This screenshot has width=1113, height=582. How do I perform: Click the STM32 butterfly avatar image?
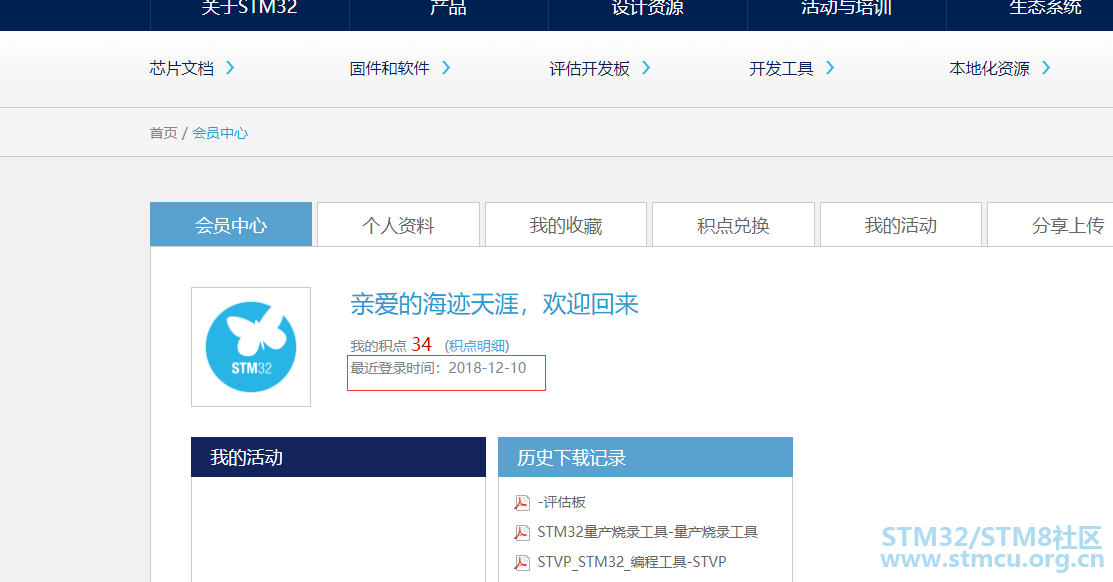pyautogui.click(x=251, y=347)
